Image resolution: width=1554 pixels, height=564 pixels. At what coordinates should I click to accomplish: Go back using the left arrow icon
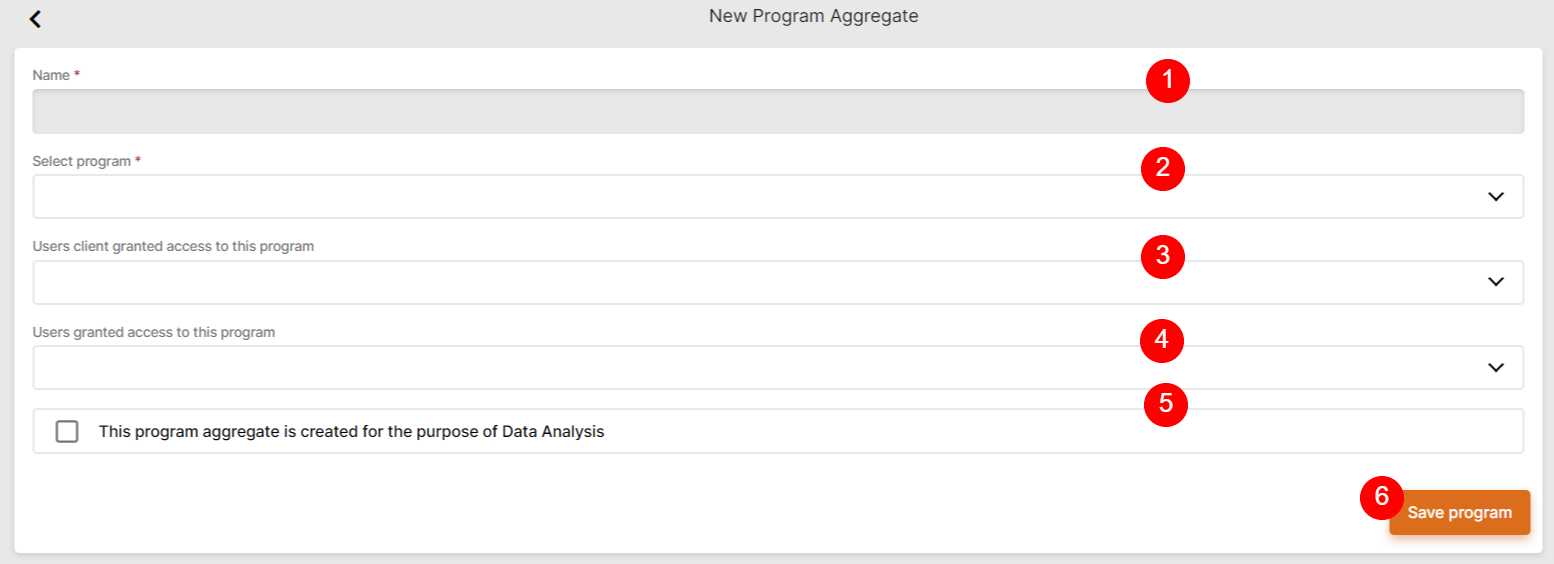click(x=35, y=19)
